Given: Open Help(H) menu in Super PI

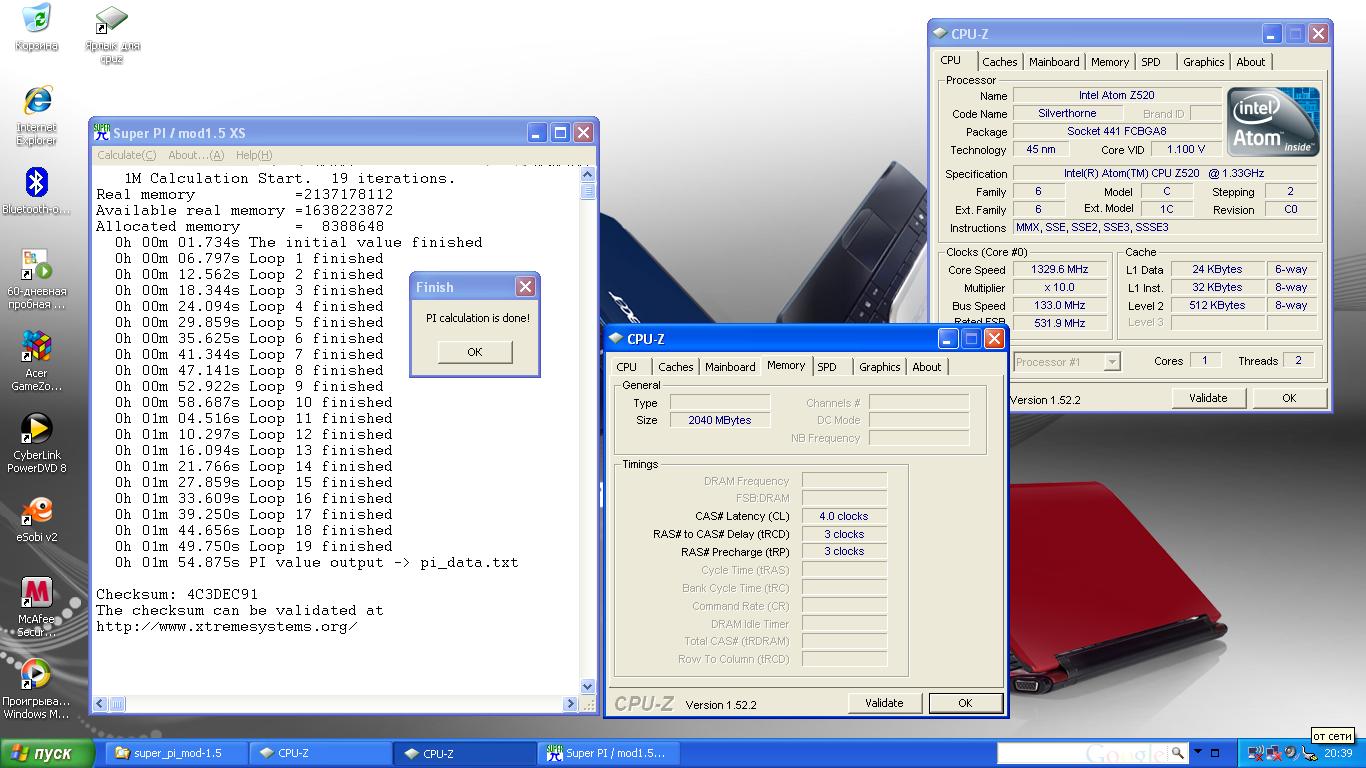Looking at the screenshot, I should point(254,155).
